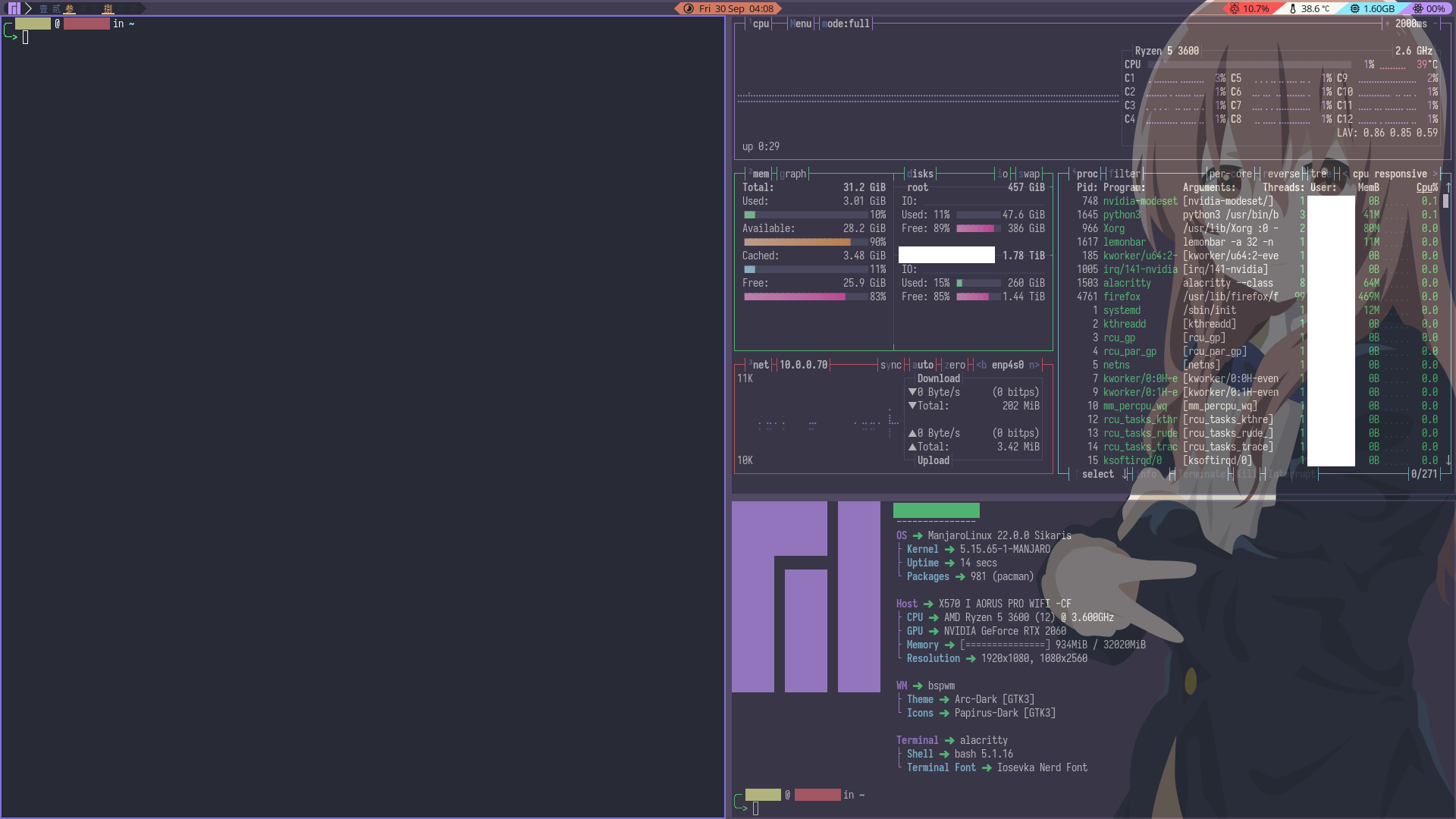Screen dimensions: 1456x819
Task: Click the clock icon beside the date
Action: point(689,9)
